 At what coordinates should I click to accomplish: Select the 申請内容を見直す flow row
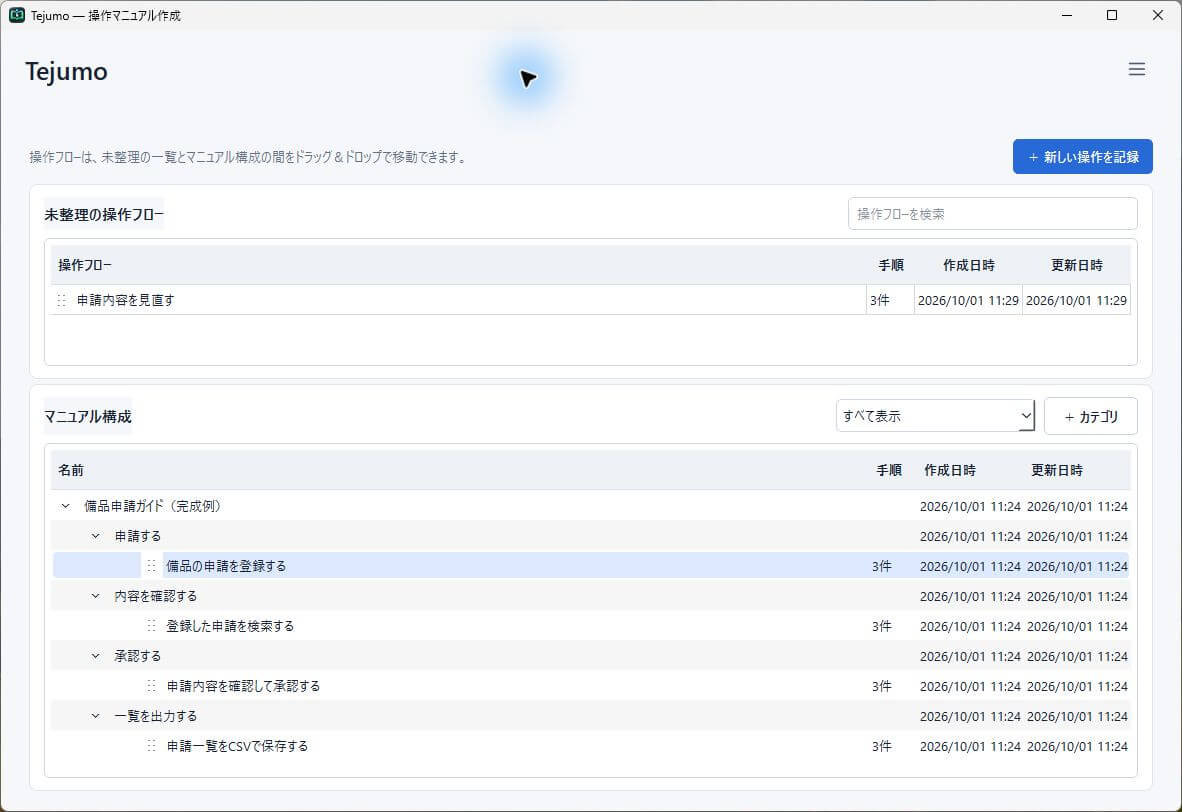pos(590,300)
